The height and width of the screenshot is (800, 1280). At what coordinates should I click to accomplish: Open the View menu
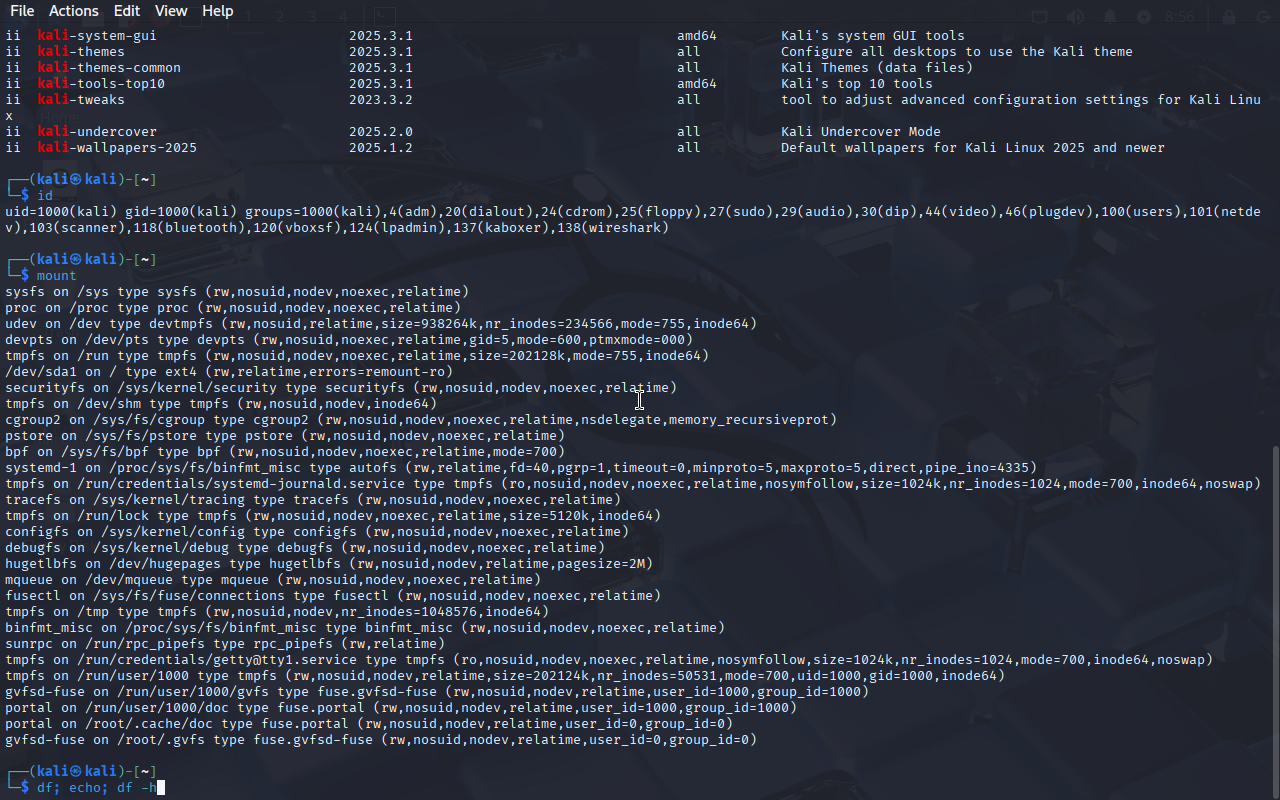[x=171, y=11]
